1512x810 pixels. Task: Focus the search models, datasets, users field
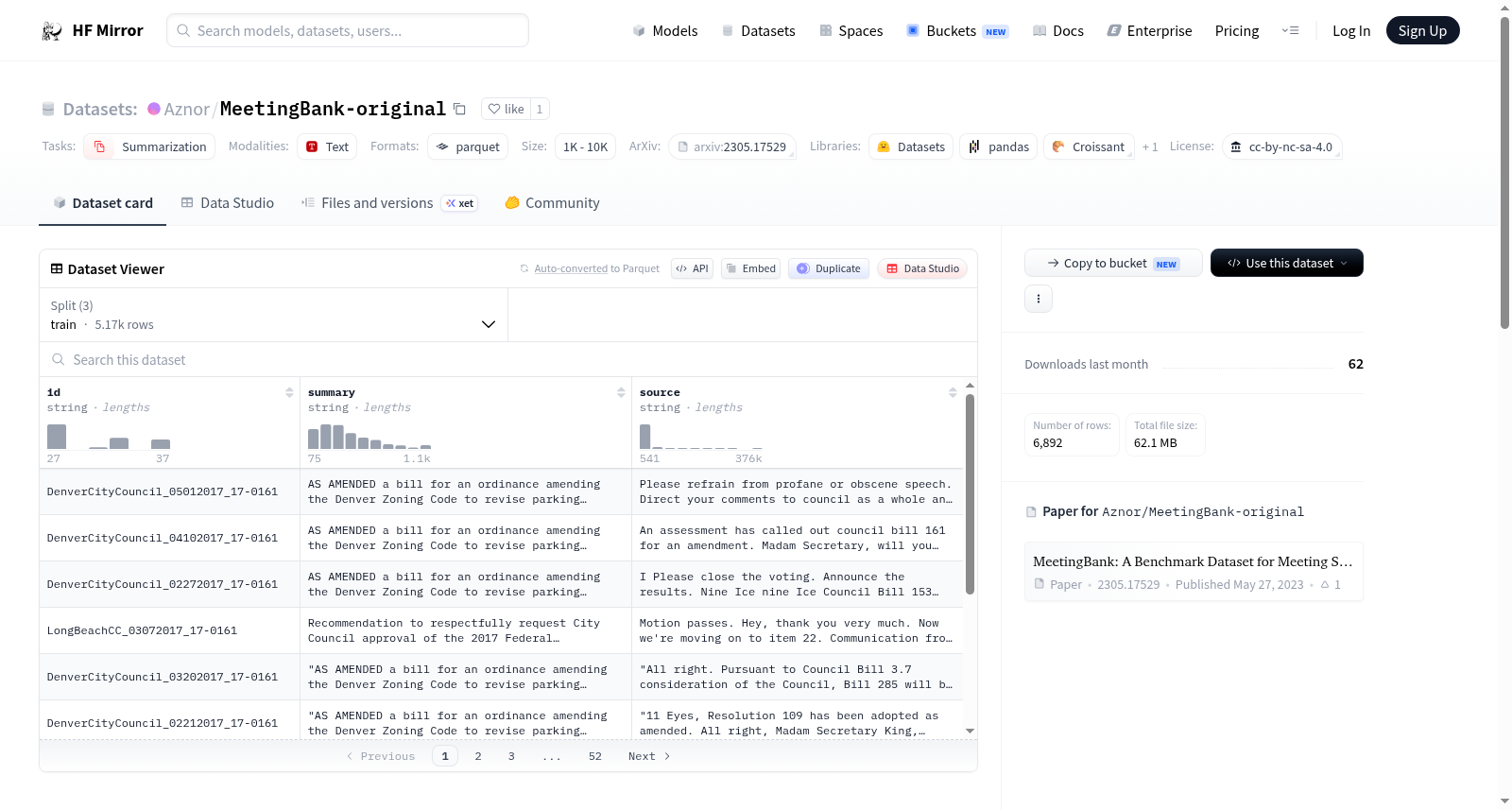348,30
